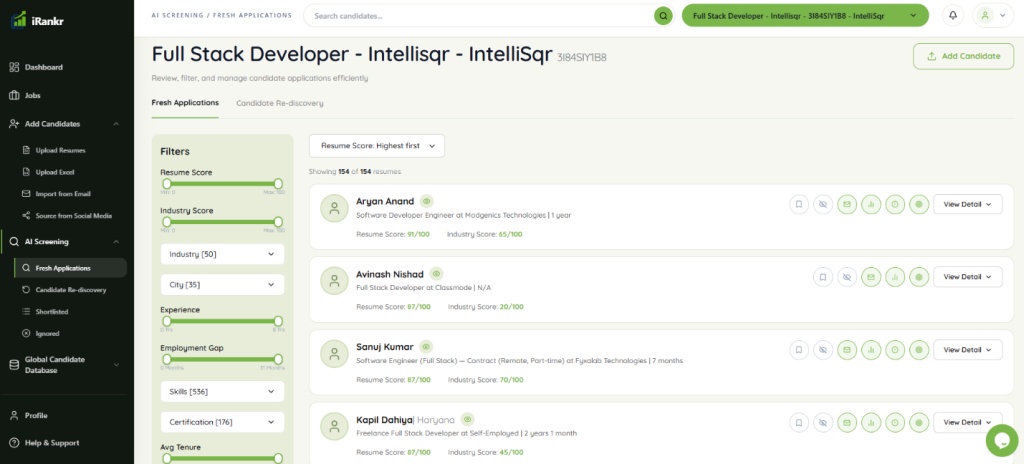Viewport: 1024px width, 464px height.
Task: Open the Resume Score sort dropdown
Action: click(377, 146)
